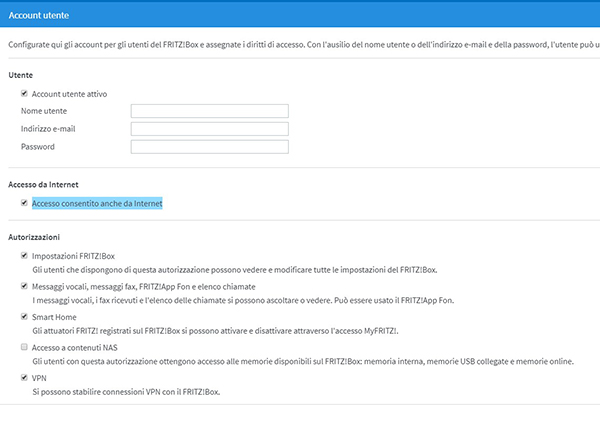Viewport: 600px width, 431px height.
Task: Click description 'Gli utenti con questa autorizzazione ottengono'
Action: tap(303, 361)
